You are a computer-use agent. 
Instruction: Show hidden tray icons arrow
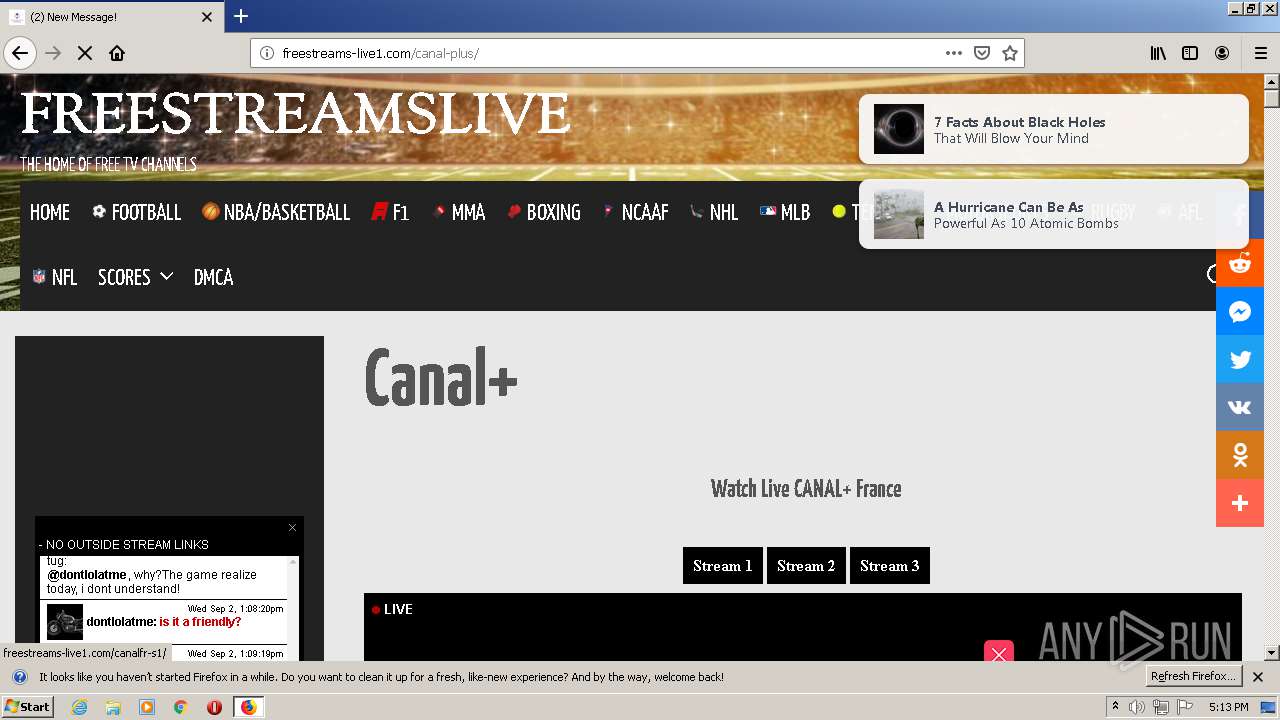pos(1115,707)
